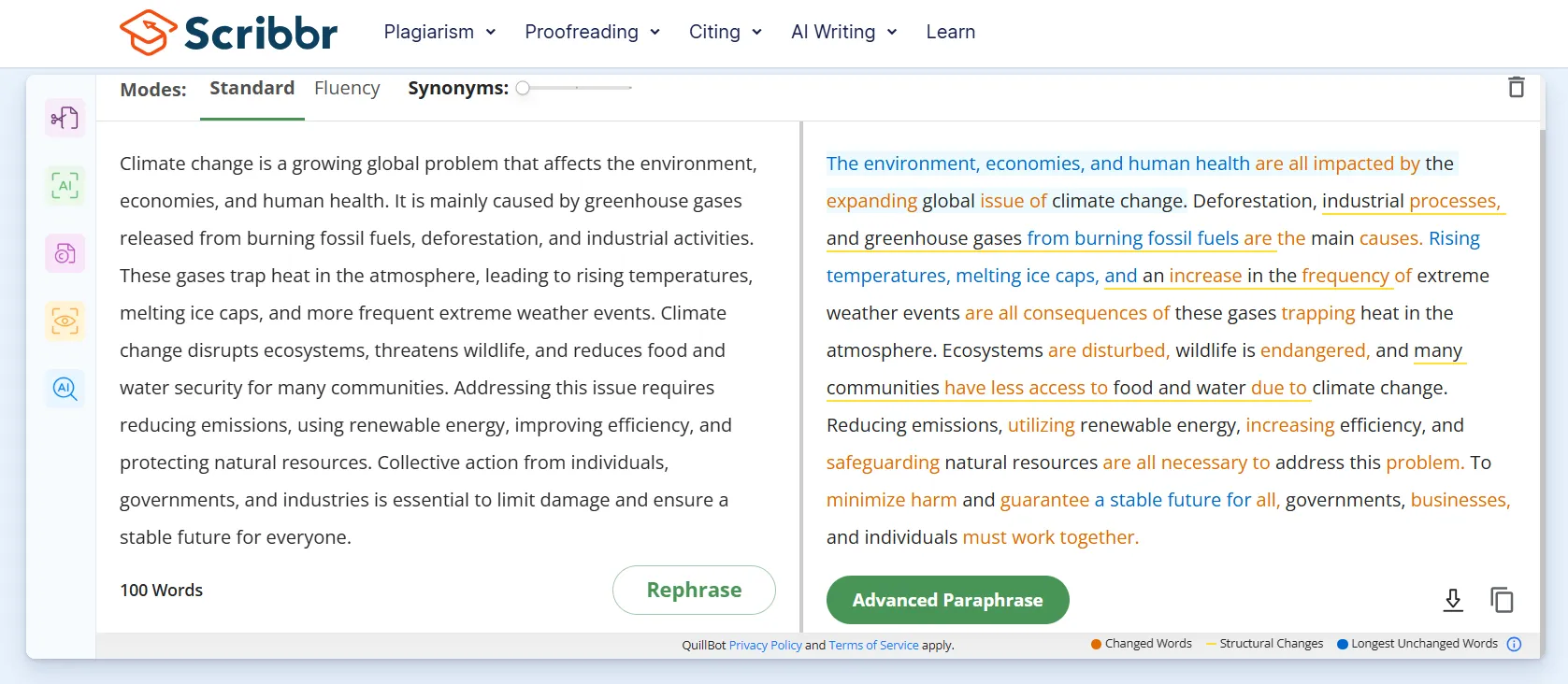Click the green AI scan sidebar icon

click(65, 185)
